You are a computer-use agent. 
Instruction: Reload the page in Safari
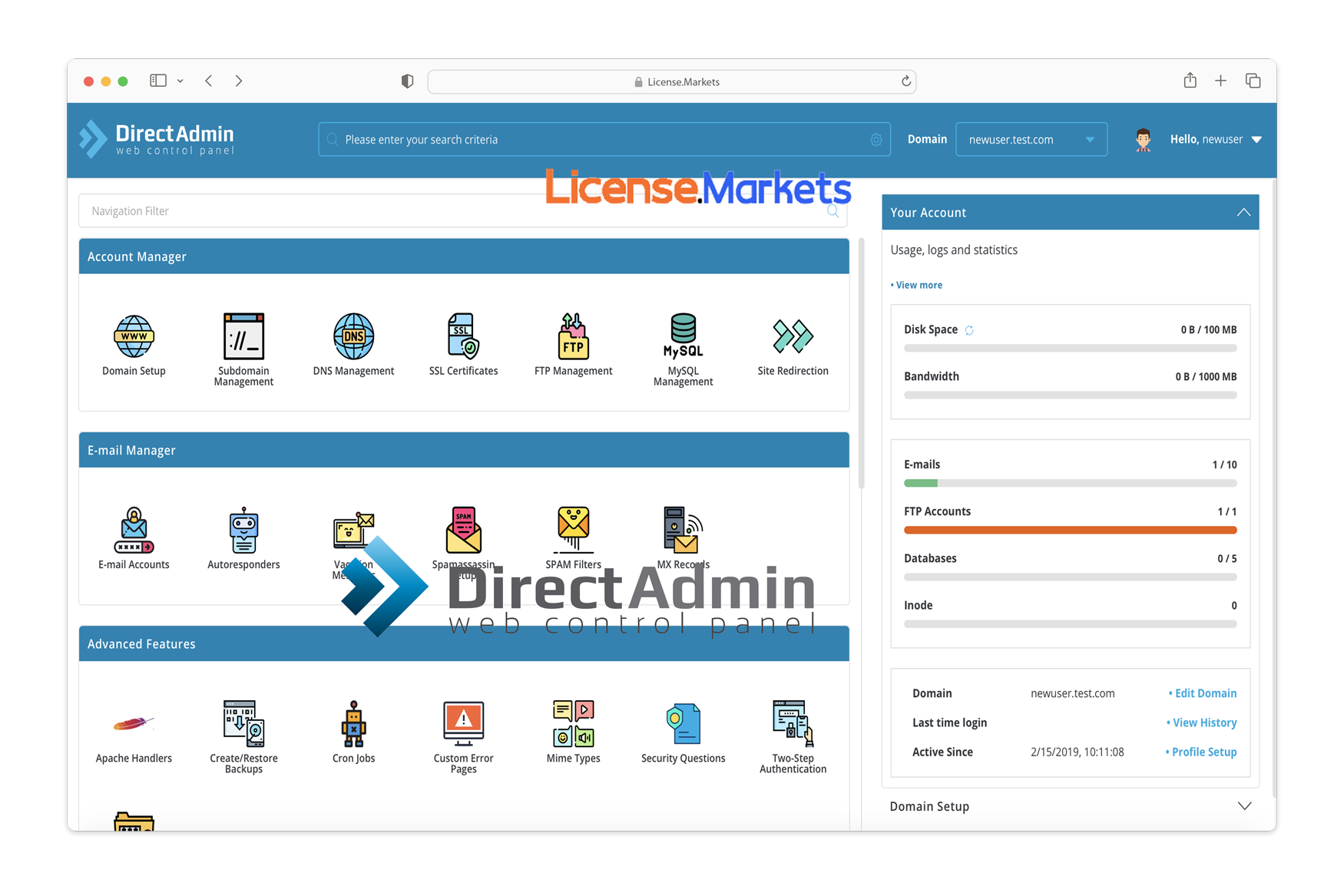tap(905, 81)
